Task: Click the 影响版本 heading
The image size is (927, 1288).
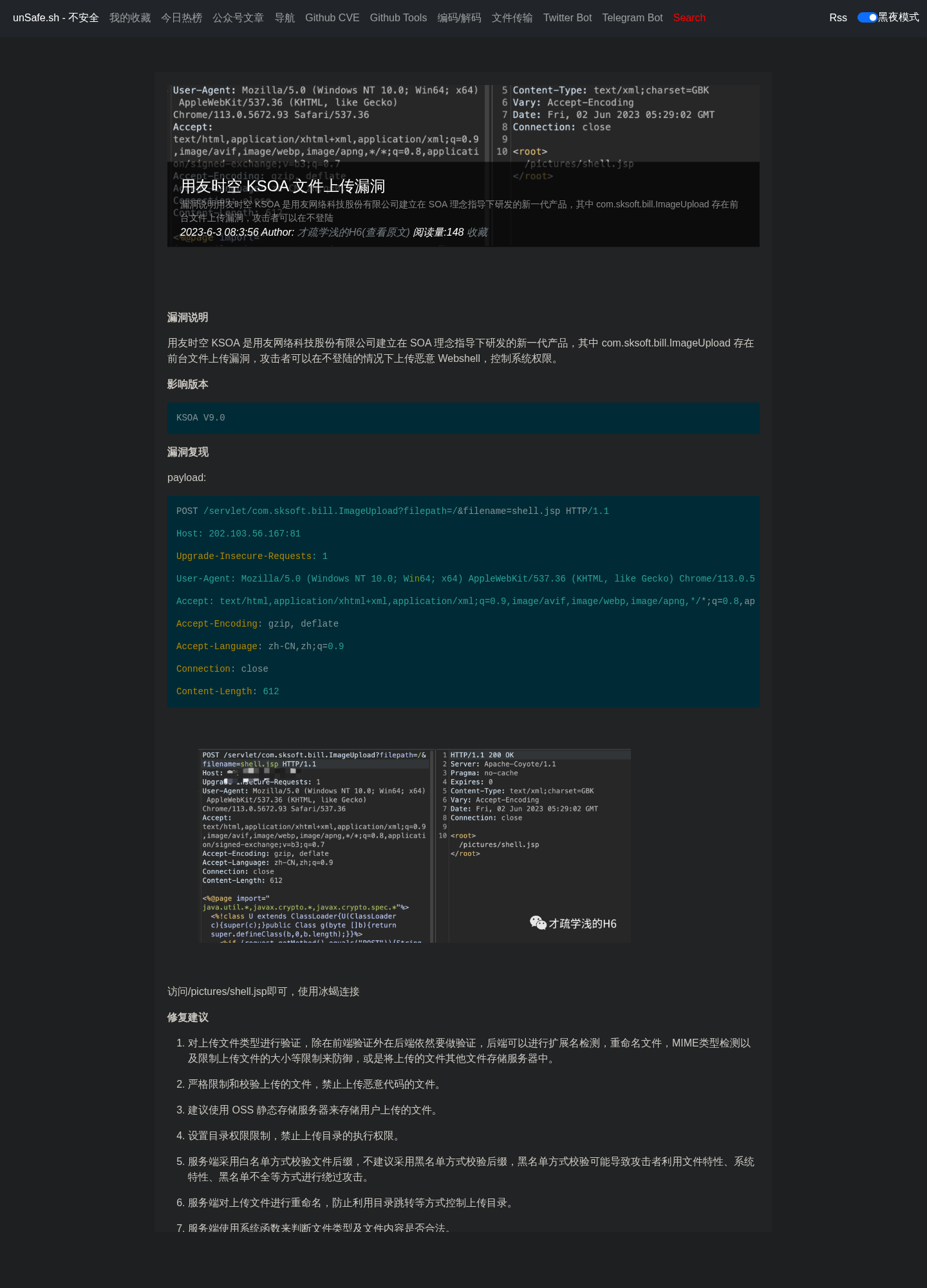Action: point(188,384)
